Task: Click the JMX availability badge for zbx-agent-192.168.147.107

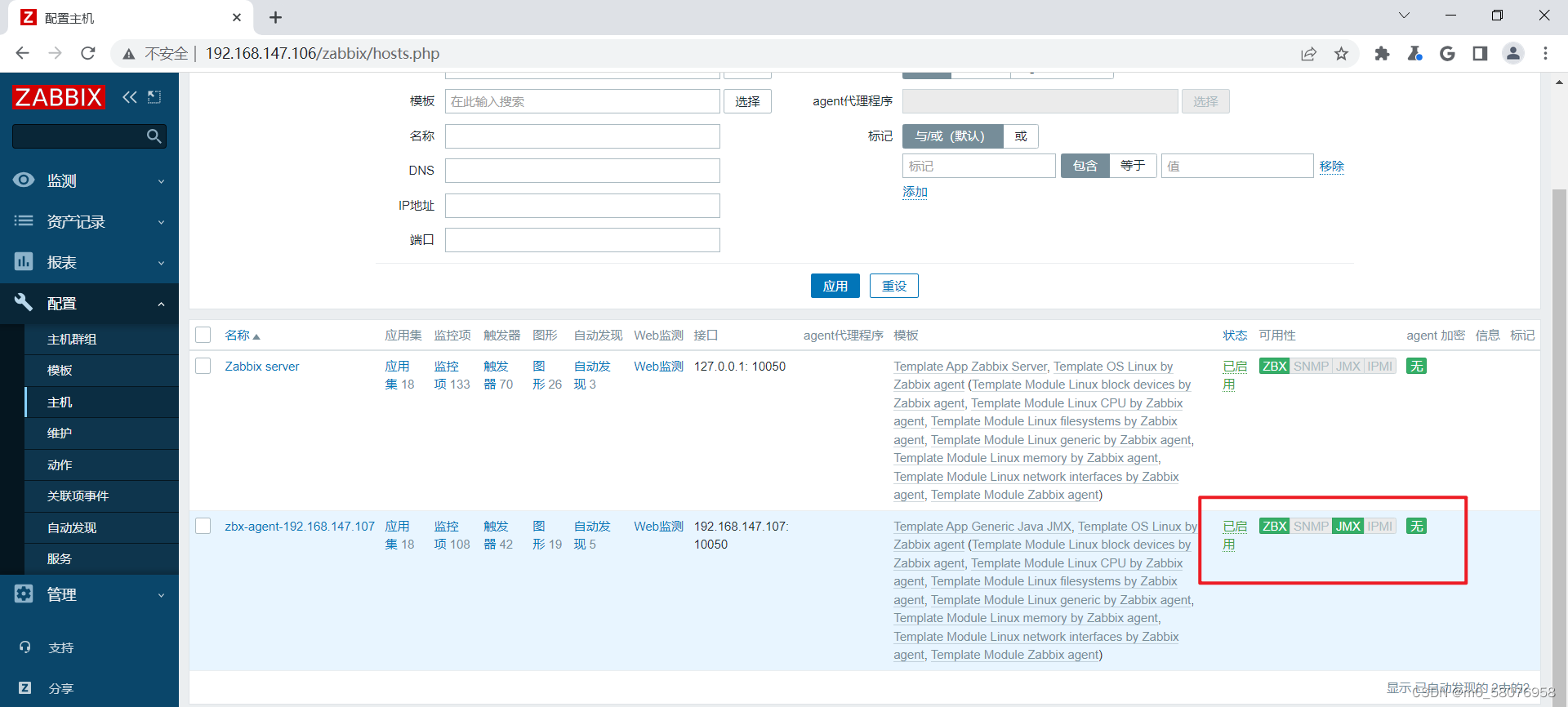Action: (x=1347, y=526)
